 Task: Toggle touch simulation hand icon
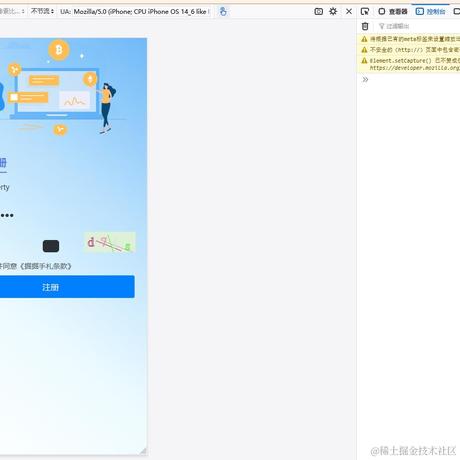(x=223, y=11)
